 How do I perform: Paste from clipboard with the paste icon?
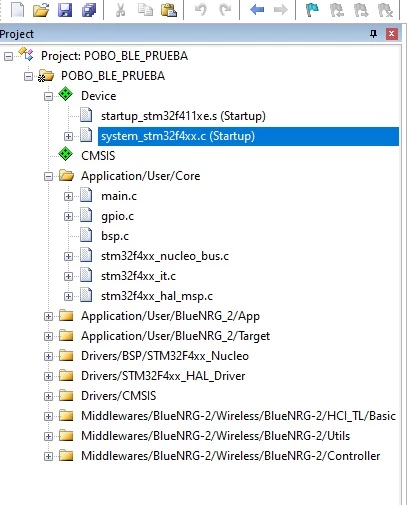(x=169, y=10)
